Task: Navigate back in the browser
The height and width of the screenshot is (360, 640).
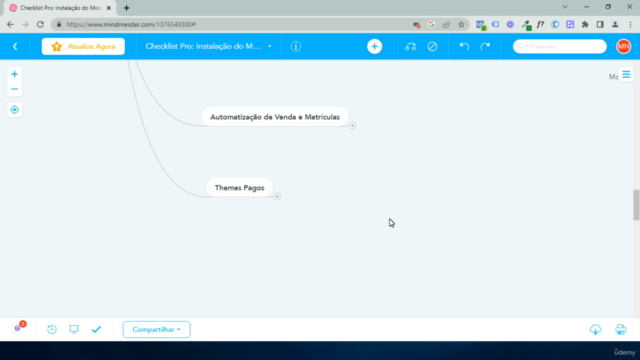Action: click(x=10, y=24)
